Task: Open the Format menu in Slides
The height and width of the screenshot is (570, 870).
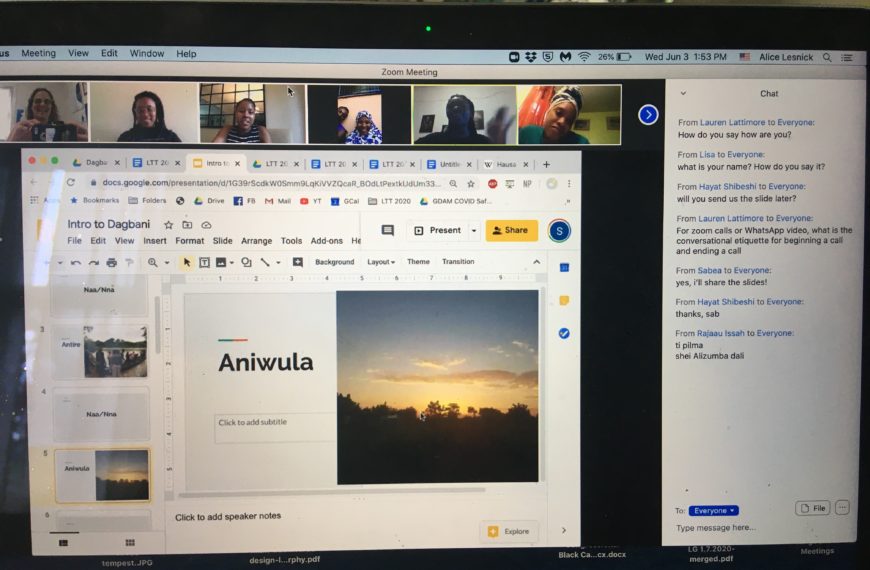Action: pyautogui.click(x=190, y=241)
